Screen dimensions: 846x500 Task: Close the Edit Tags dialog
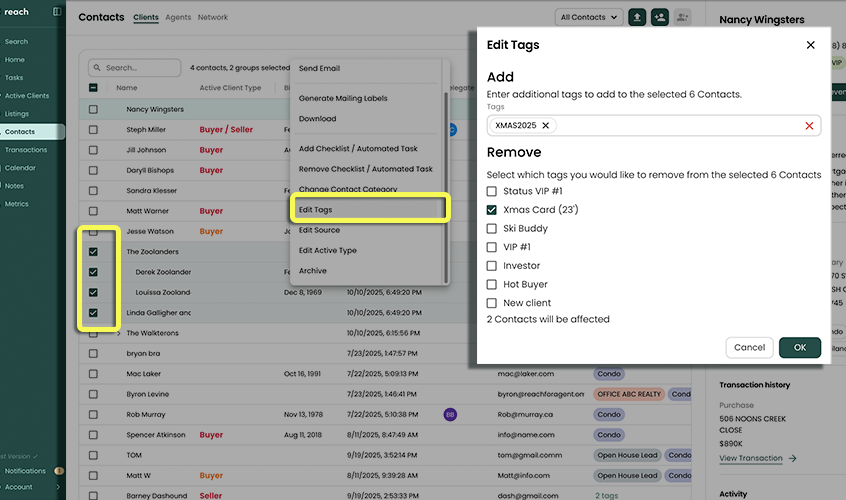[x=810, y=45]
